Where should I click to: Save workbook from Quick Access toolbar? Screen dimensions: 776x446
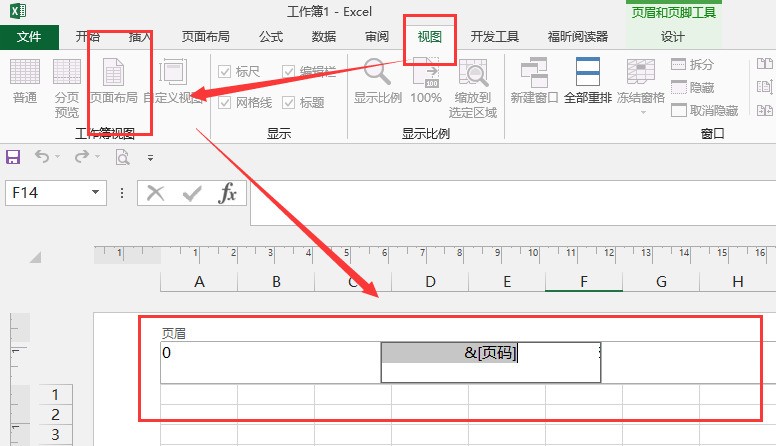point(13,157)
